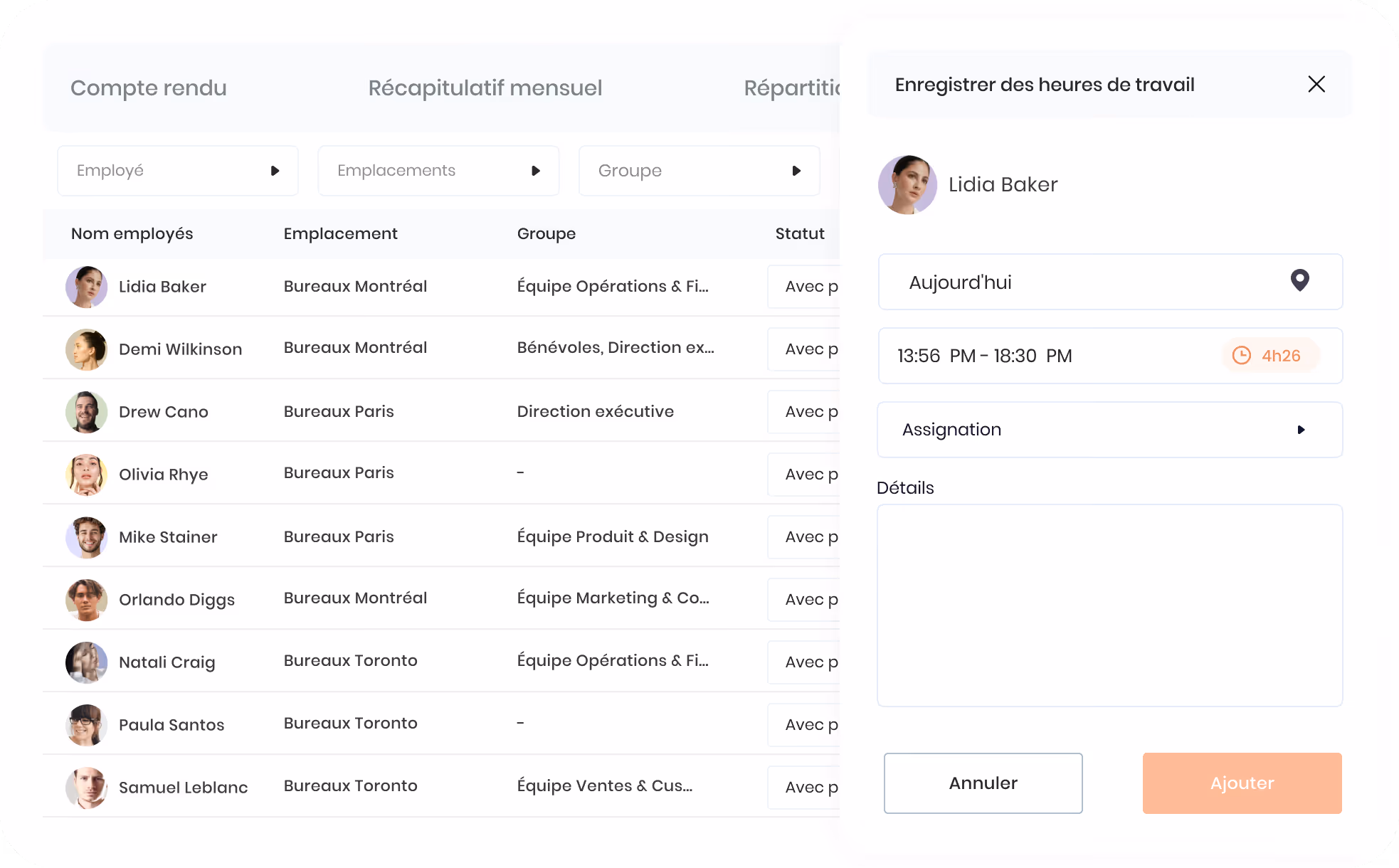
Task: Click Lidia Baker's avatar in the side panel
Action: point(907,185)
